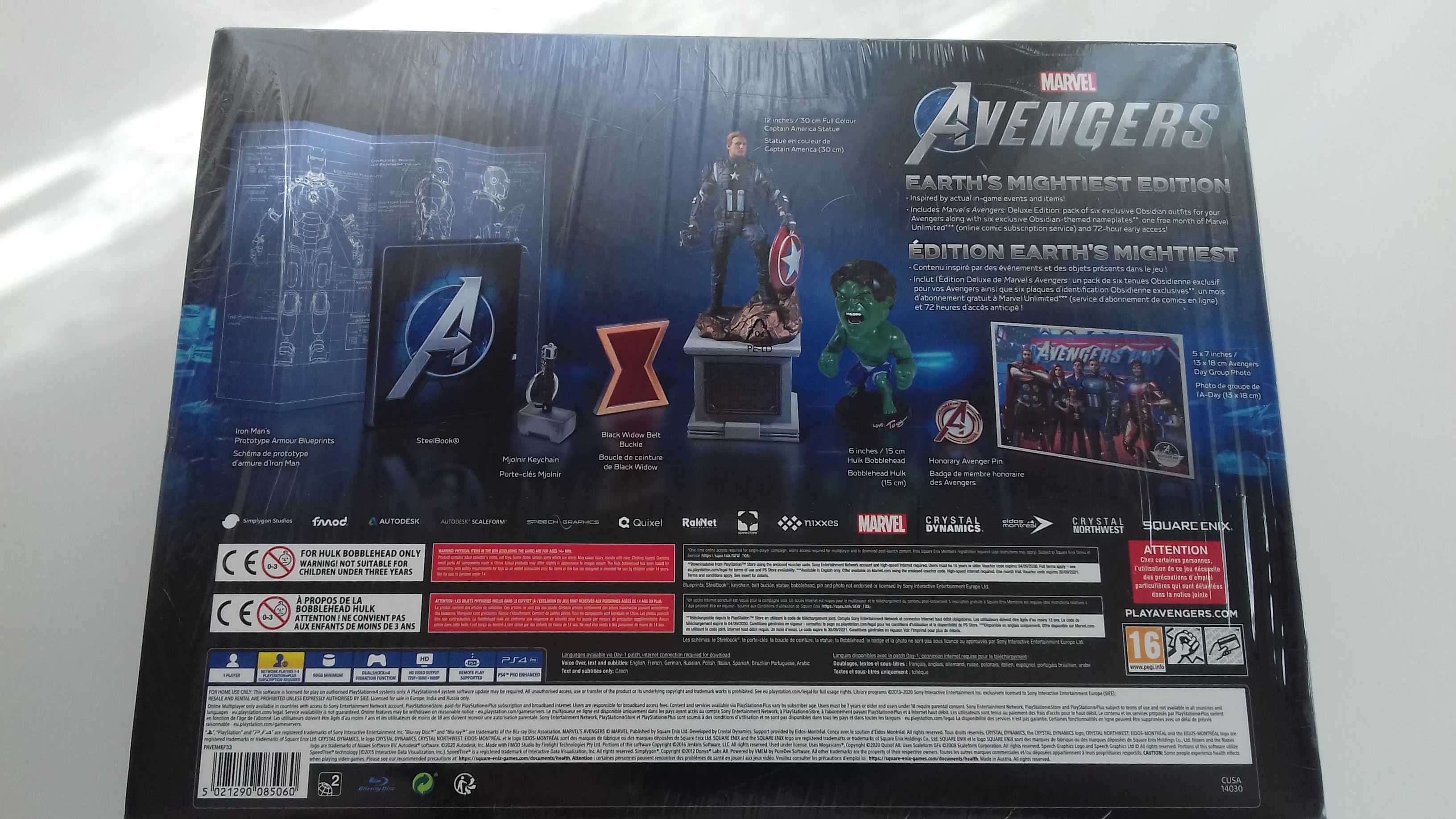Image resolution: width=1456 pixels, height=819 pixels.
Task: Click the Quixel logo
Action: 641,522
